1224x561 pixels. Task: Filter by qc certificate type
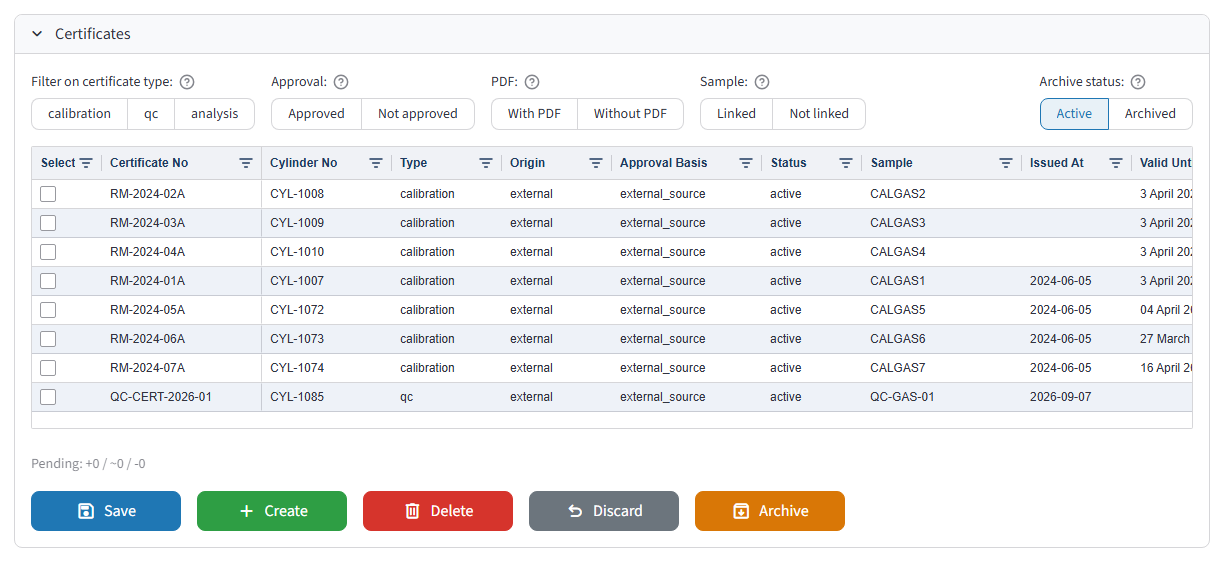tap(151, 114)
